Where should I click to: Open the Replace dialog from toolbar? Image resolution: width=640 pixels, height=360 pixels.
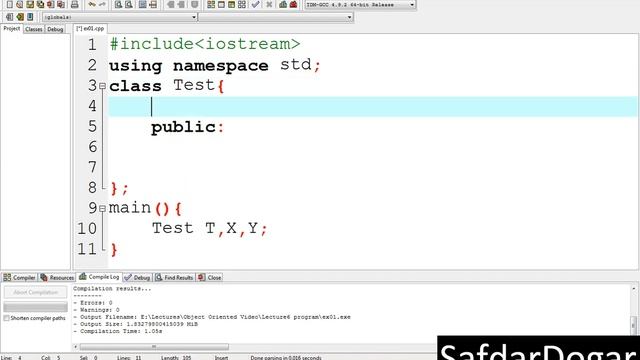pos(129,4)
